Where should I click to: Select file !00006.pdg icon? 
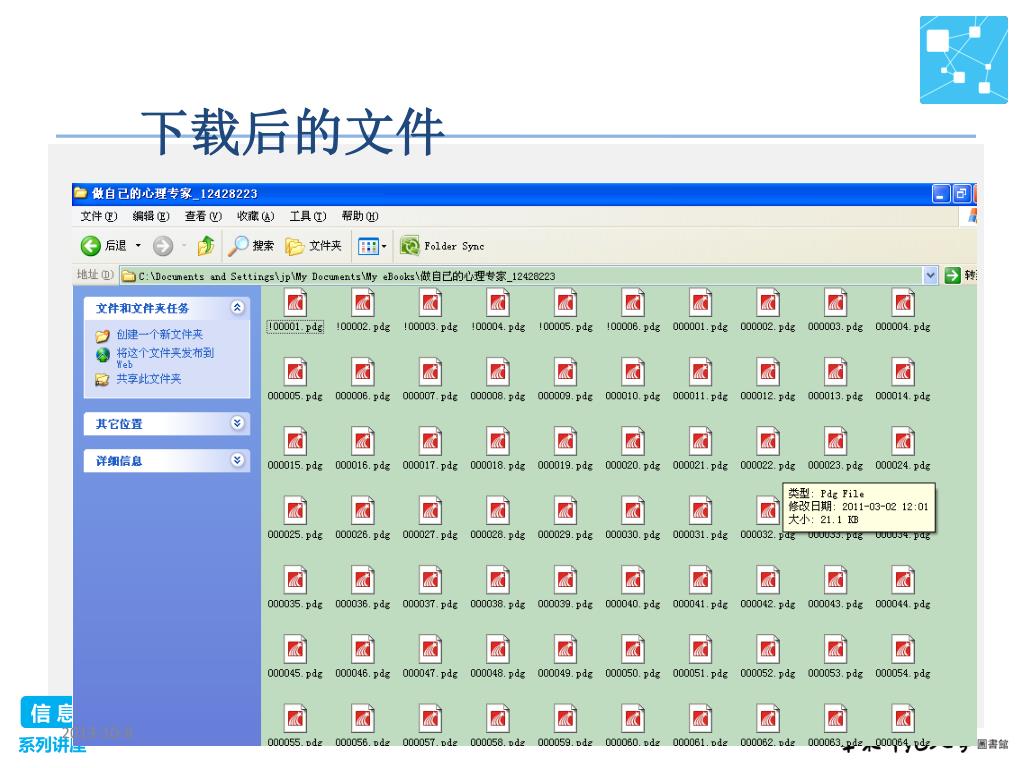(x=633, y=303)
